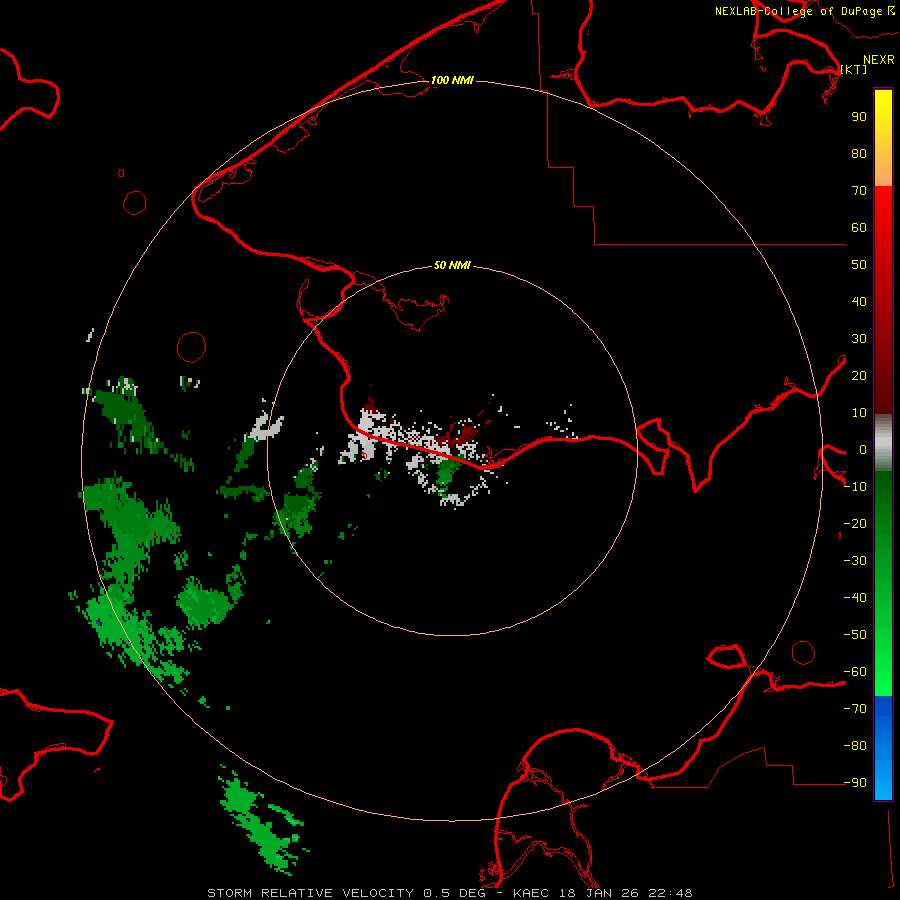900x900 pixels.
Task: Click the "-90" value on the velocity scale
Action: [855, 783]
